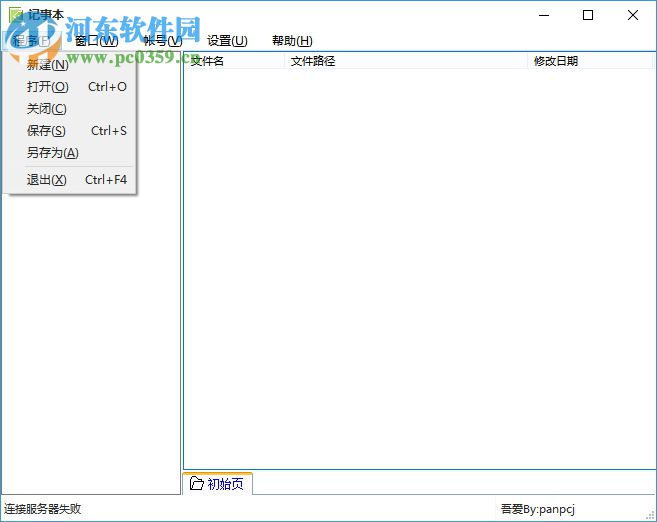Viewport: 657px width, 522px height.
Task: Close the 记事本 window
Action: tap(633, 16)
